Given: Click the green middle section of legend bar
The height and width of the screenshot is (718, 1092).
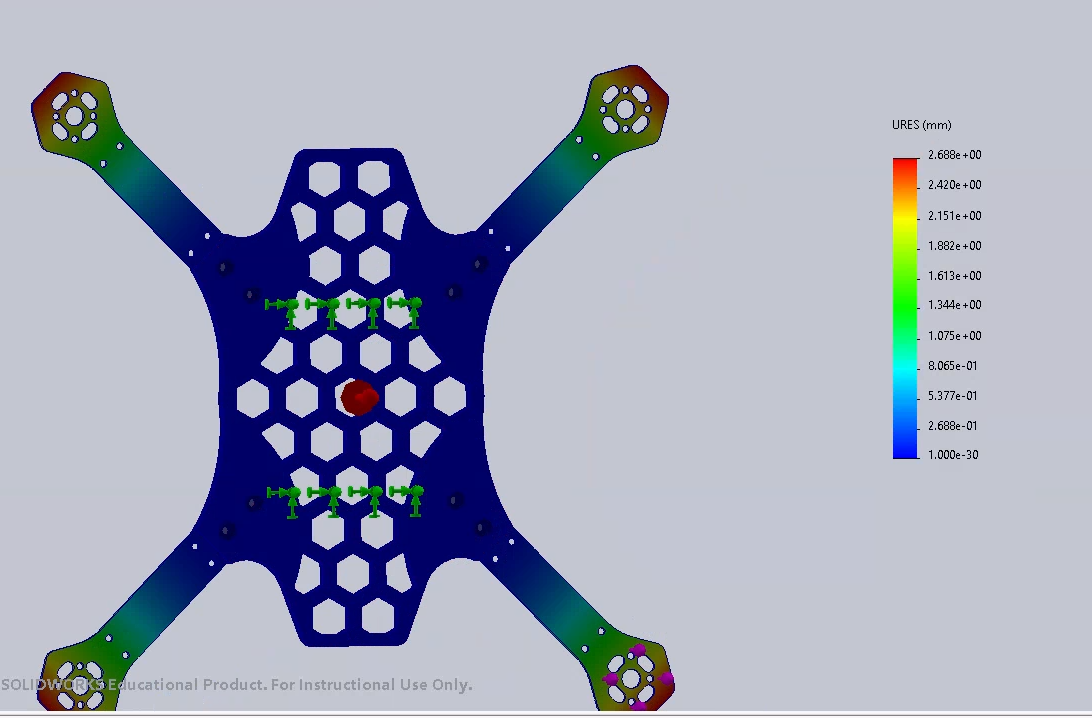Looking at the screenshot, I should [x=905, y=300].
